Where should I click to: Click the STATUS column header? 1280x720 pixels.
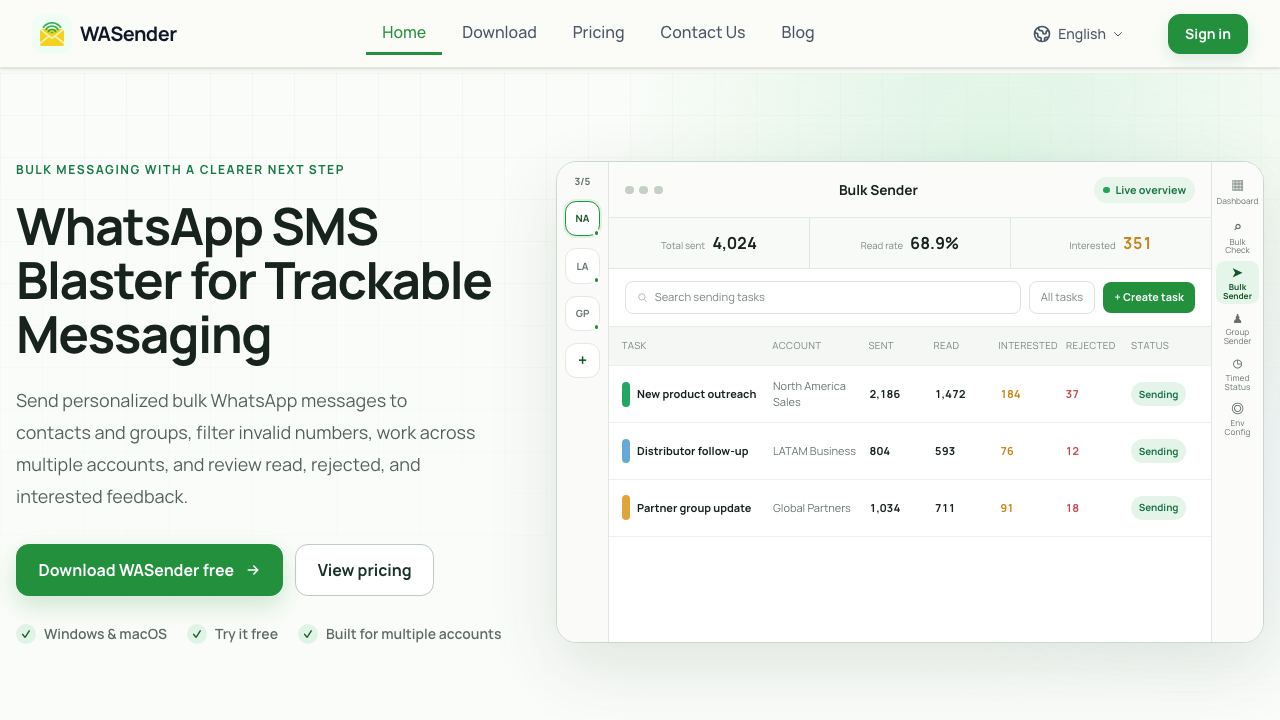click(1150, 345)
